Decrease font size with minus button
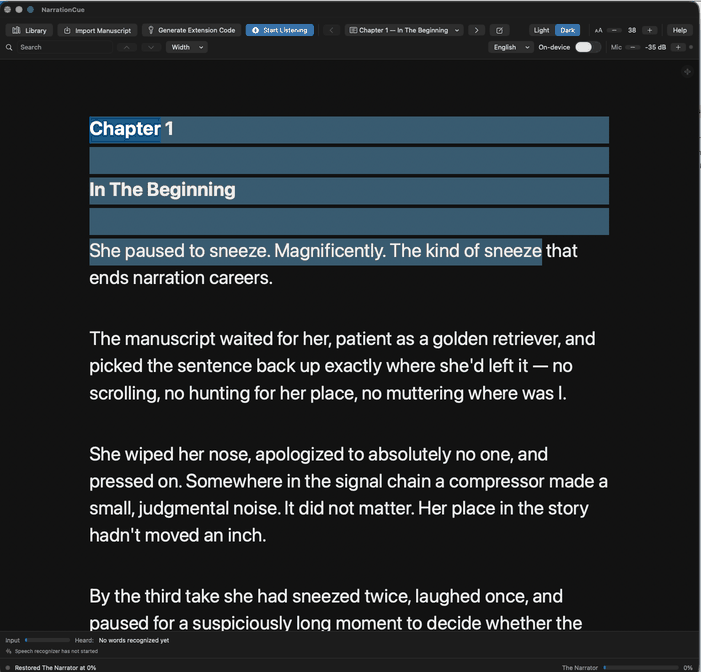 pos(614,30)
